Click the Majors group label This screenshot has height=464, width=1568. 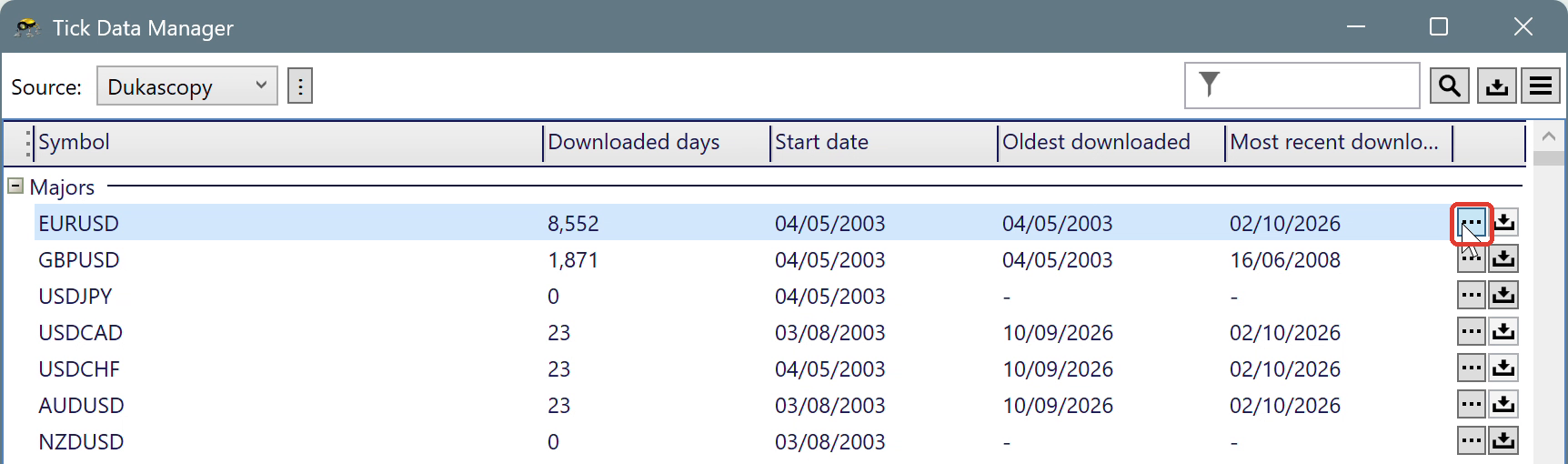[x=62, y=187]
